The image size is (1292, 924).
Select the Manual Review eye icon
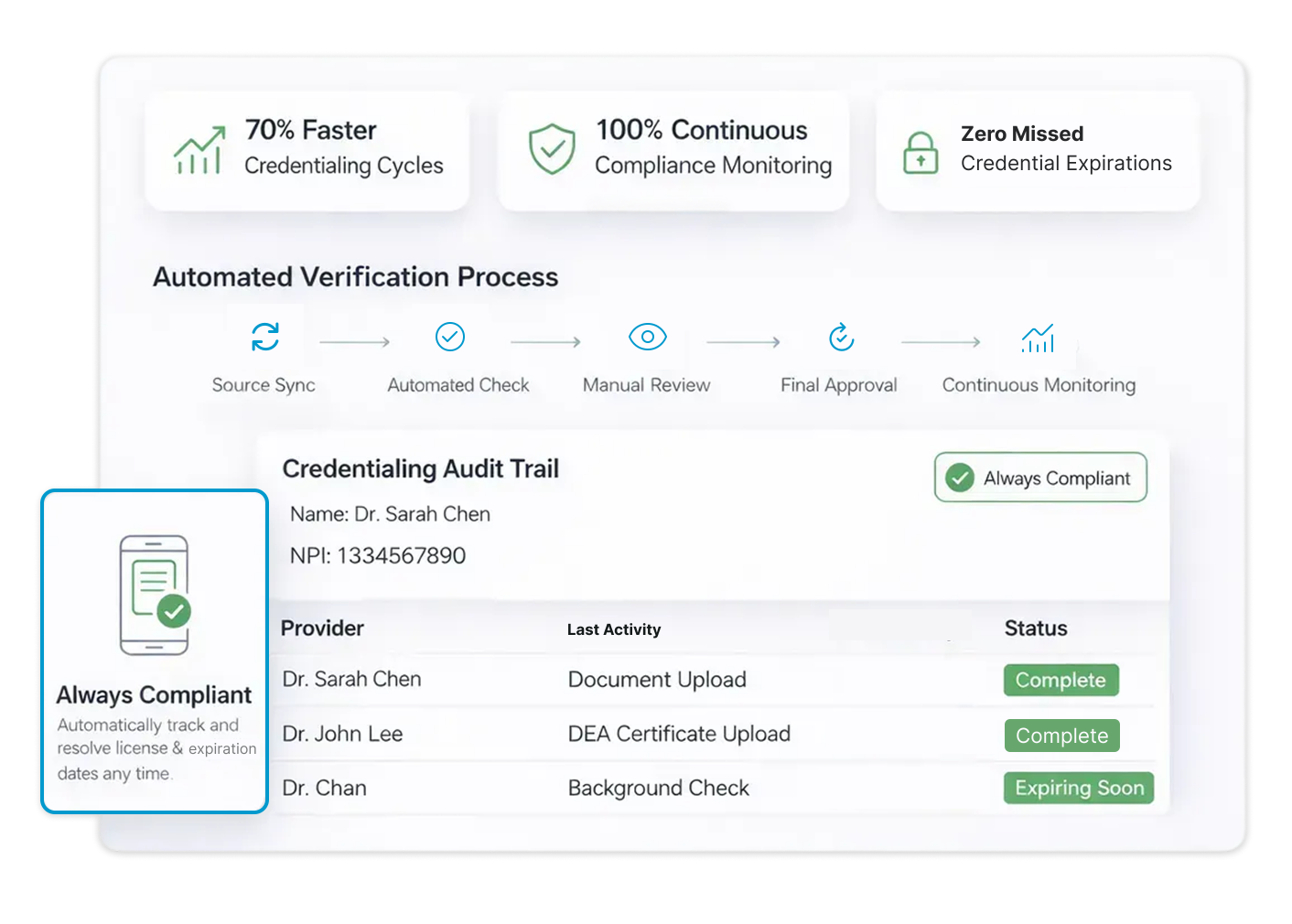tap(647, 337)
